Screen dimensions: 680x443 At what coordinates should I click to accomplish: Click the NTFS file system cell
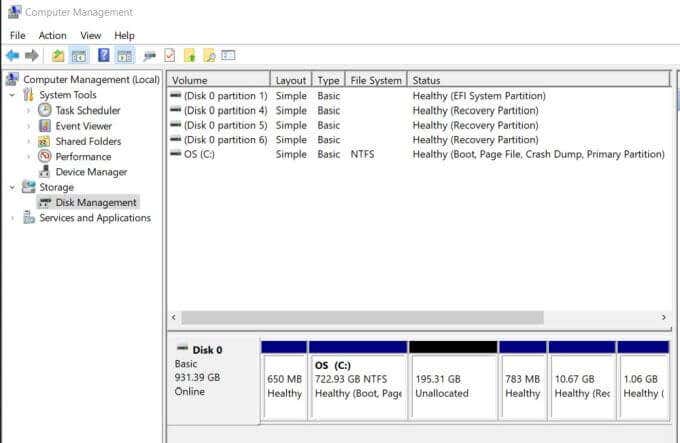(362, 154)
